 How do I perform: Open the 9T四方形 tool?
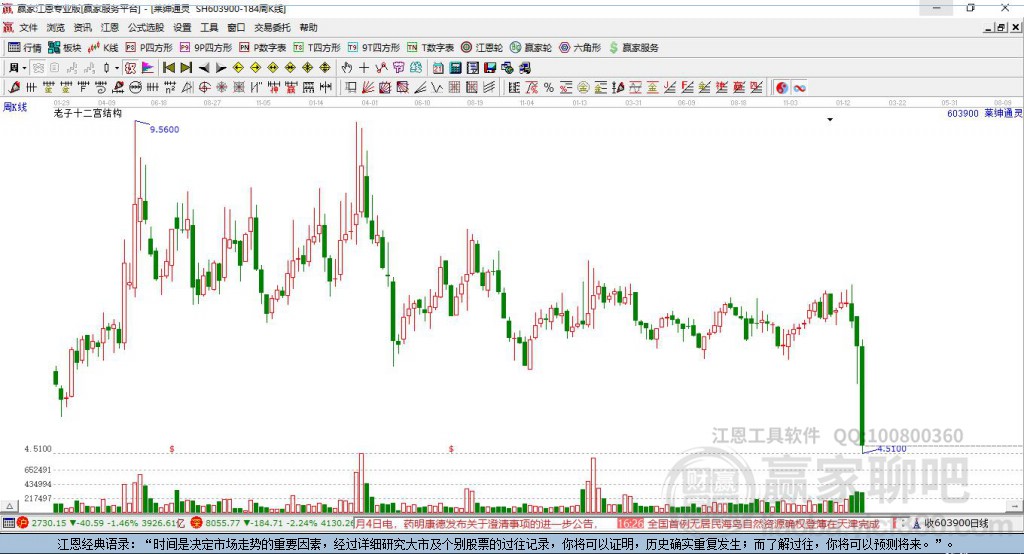pos(374,48)
